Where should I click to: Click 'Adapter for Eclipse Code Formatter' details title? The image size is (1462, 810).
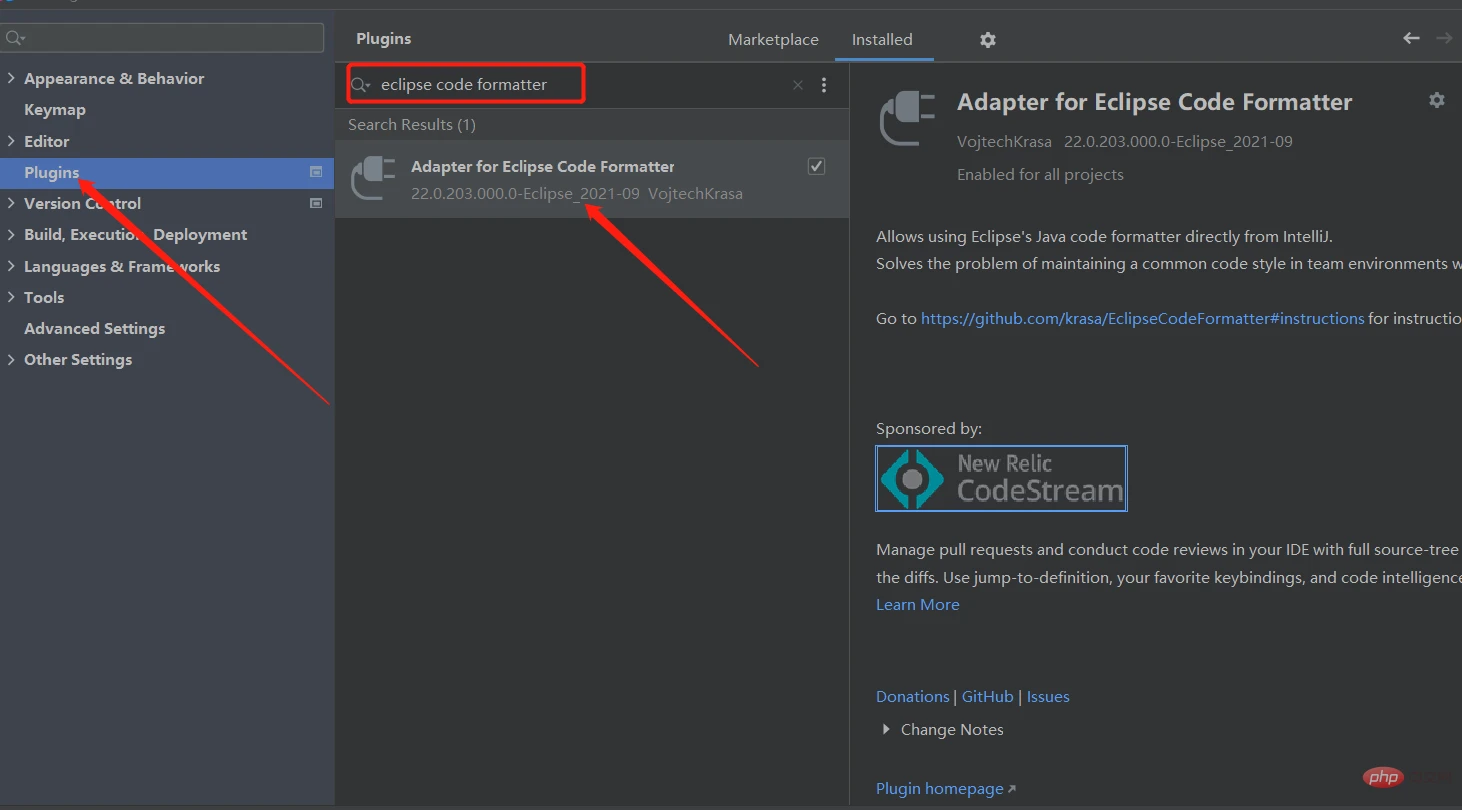tap(1154, 102)
